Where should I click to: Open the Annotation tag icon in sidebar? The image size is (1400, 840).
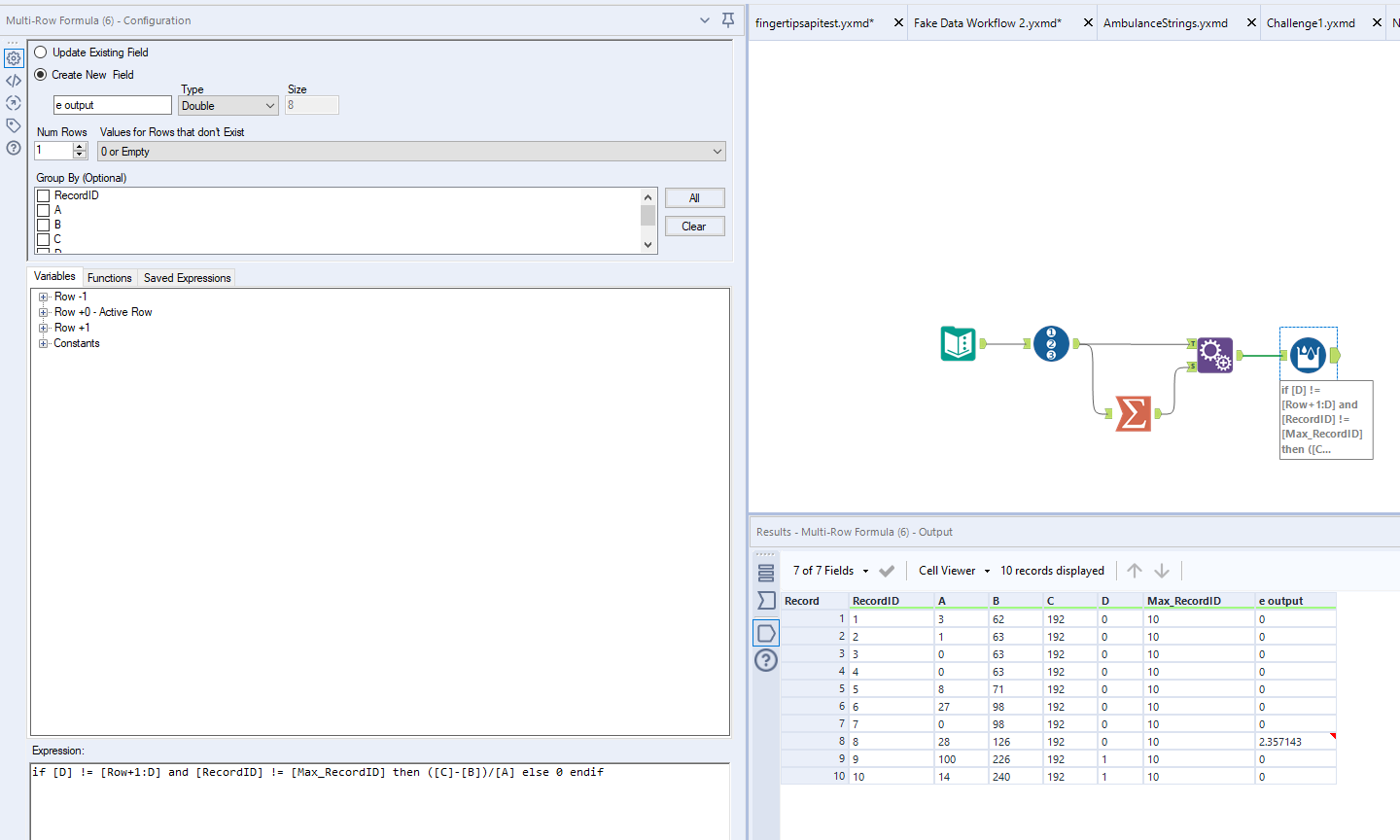point(14,125)
